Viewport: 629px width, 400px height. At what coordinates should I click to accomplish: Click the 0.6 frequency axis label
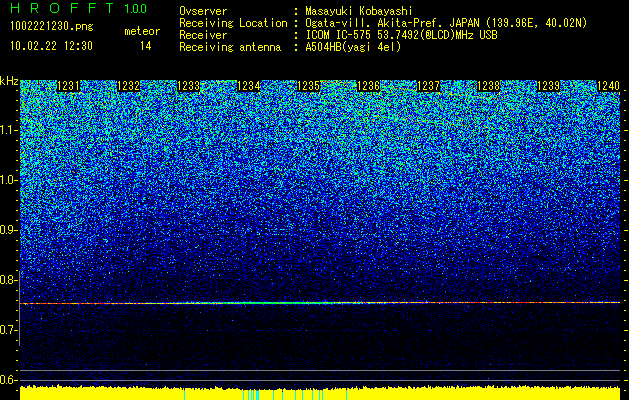coord(8,380)
